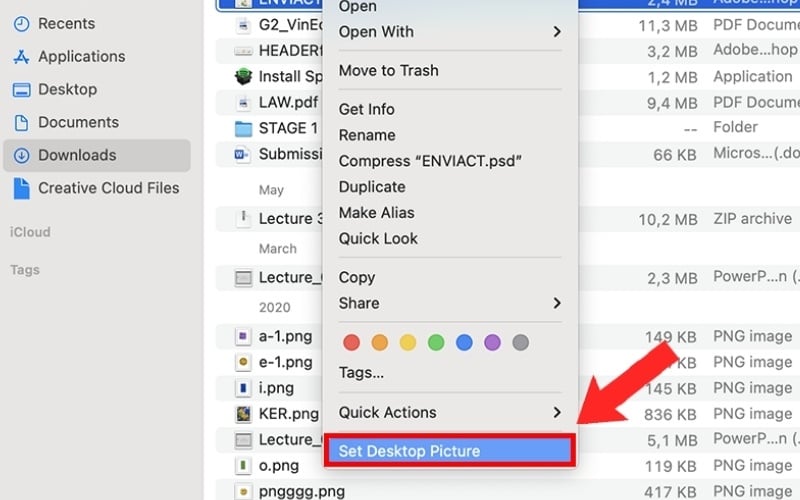The width and height of the screenshot is (800, 500).
Task: Select Get Info from context menu
Action: coord(366,109)
